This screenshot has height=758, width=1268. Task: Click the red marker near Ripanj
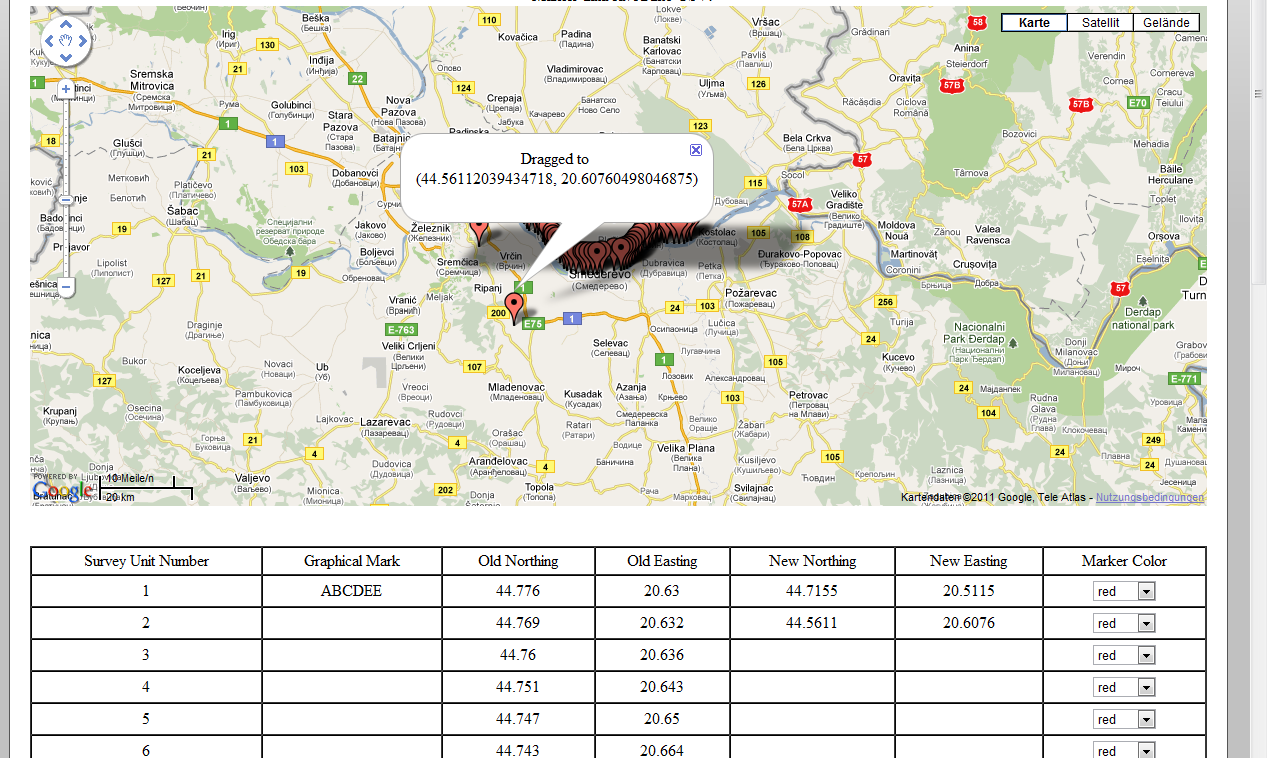point(515,308)
